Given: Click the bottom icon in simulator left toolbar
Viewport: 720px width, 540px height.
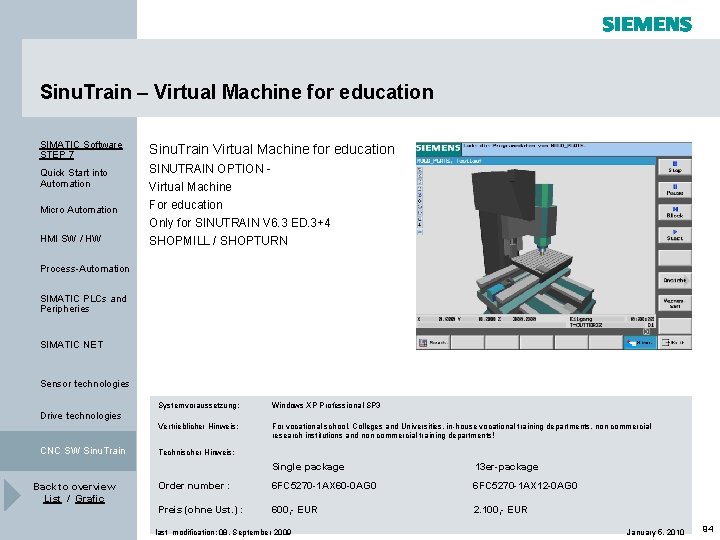Looking at the screenshot, I should pos(419,232).
